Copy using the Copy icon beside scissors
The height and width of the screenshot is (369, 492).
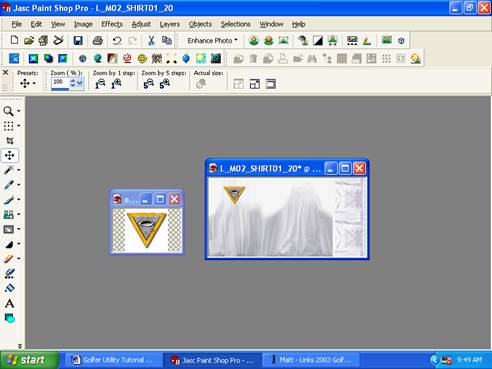pos(167,41)
